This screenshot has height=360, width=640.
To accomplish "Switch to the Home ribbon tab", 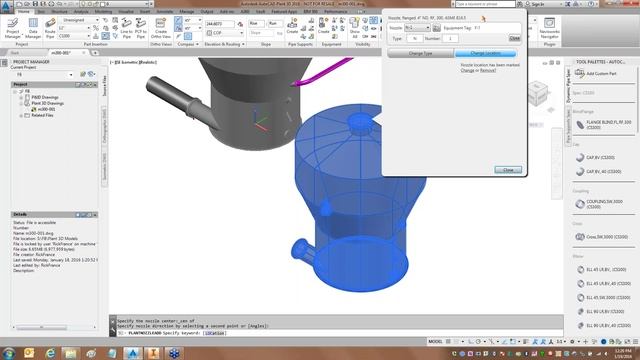I will (24, 11).
